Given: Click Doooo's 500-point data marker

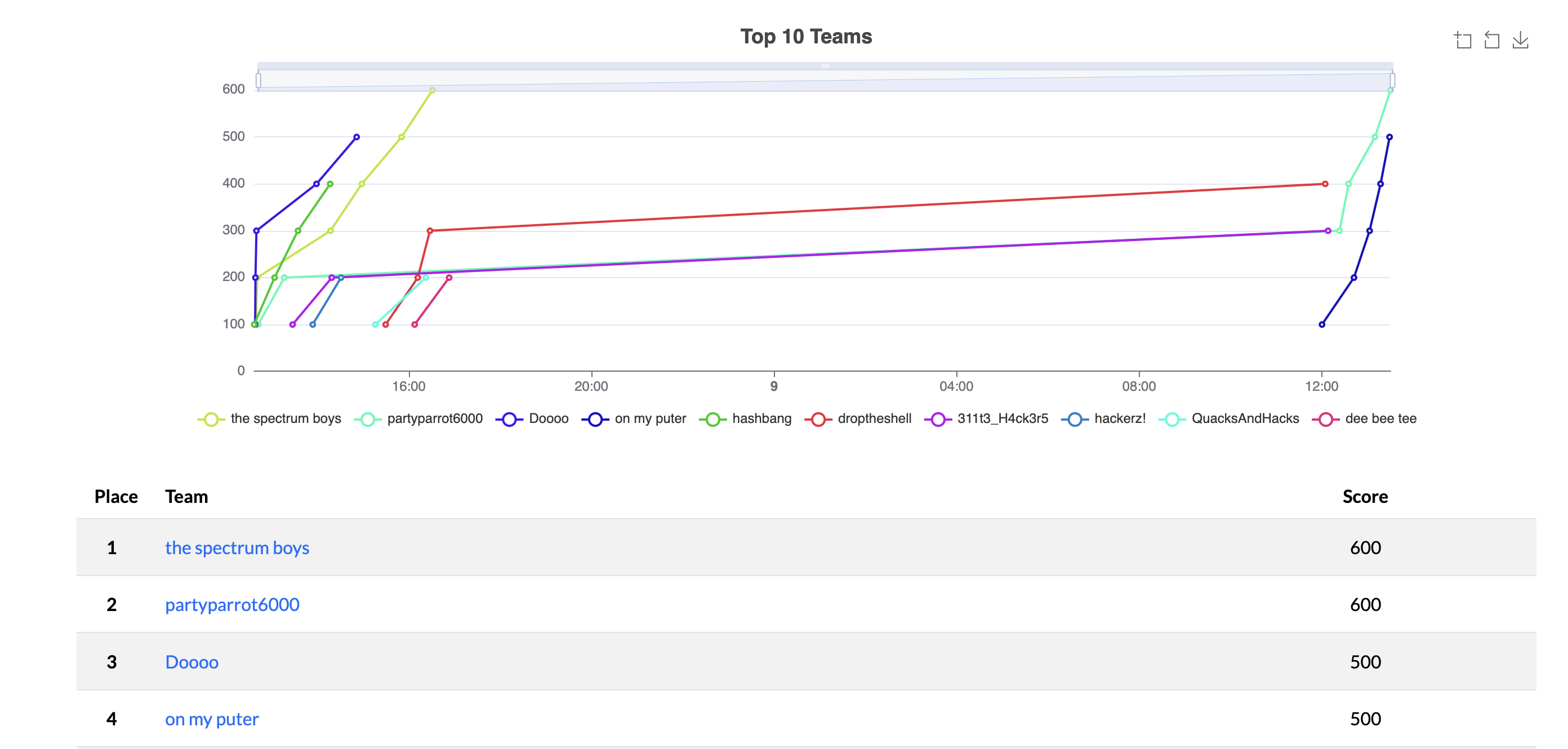Looking at the screenshot, I should 357,137.
